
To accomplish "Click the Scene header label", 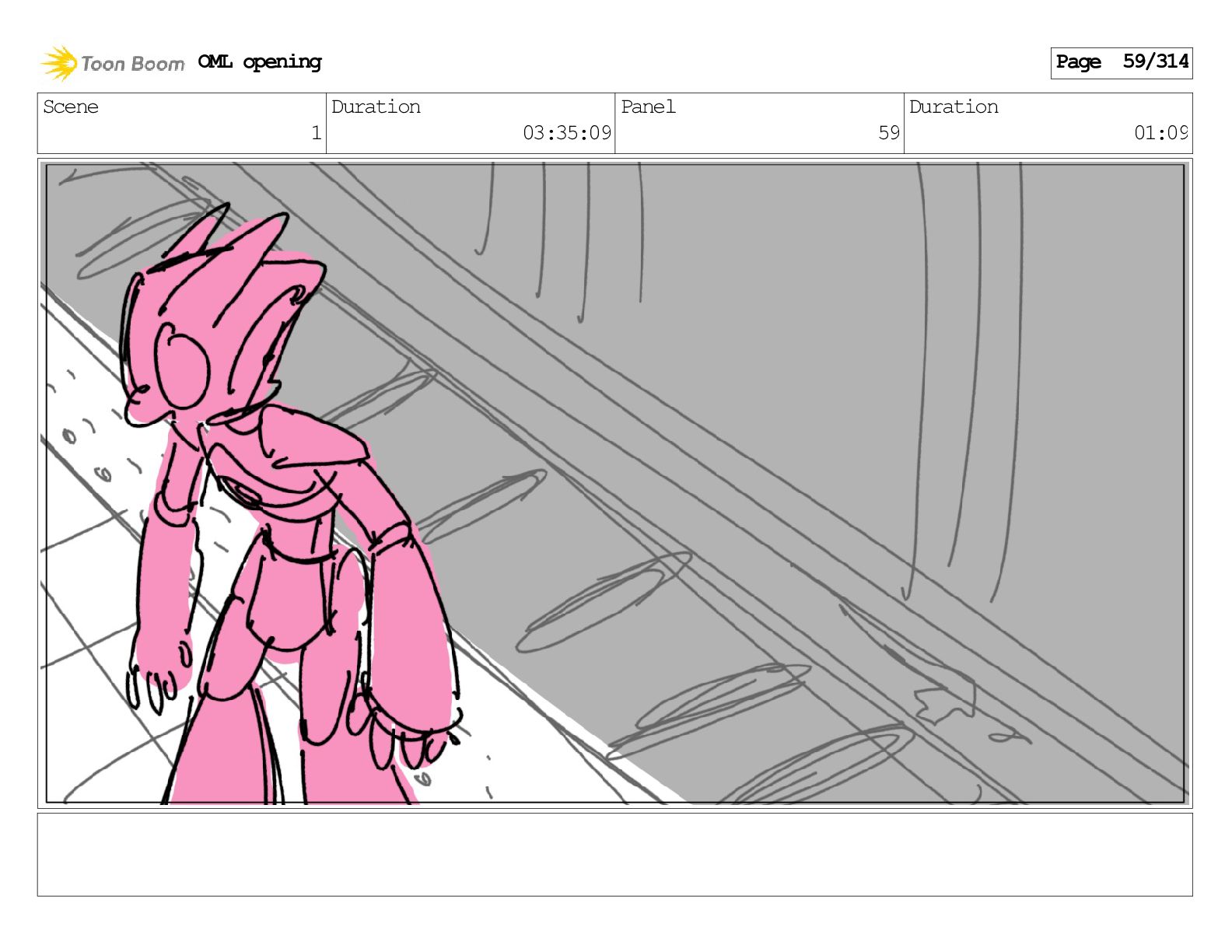I will tap(71, 107).
